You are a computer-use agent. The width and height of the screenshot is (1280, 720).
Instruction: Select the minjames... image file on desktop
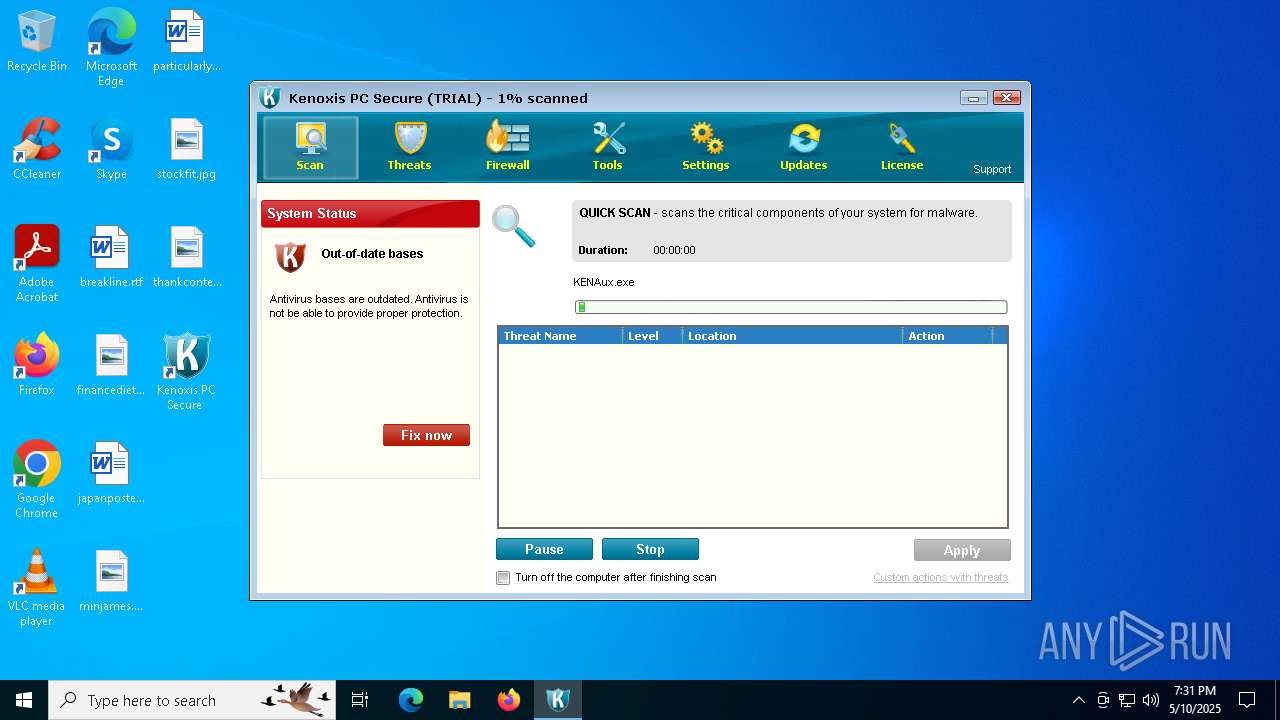(111, 582)
